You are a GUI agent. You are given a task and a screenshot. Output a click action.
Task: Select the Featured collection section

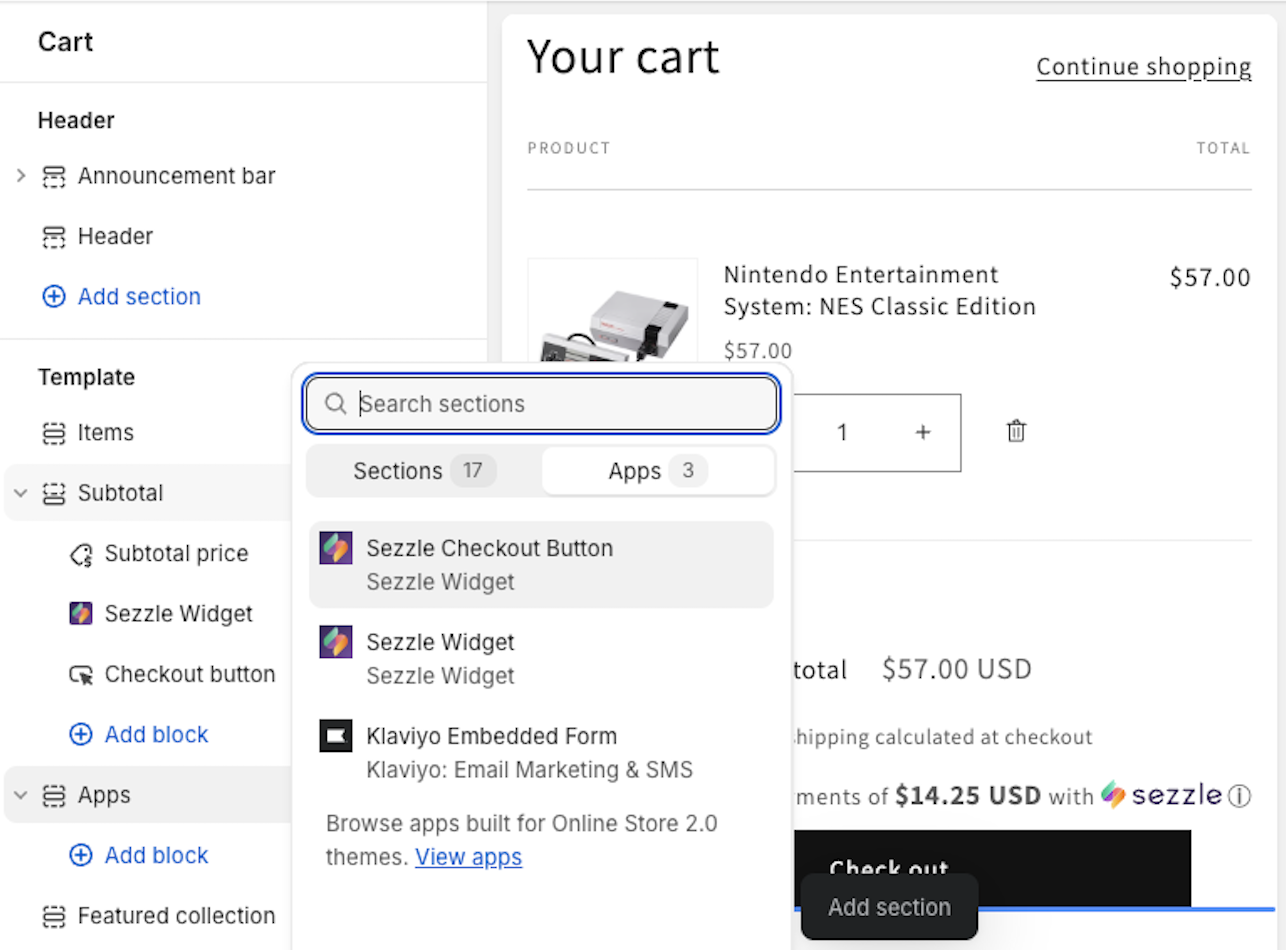(176, 916)
